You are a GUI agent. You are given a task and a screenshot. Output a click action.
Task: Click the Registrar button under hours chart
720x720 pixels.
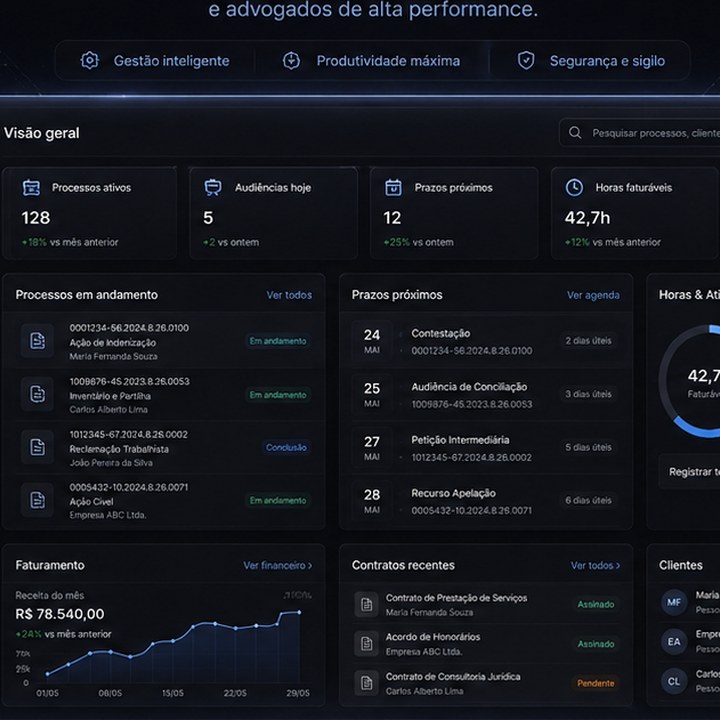pyautogui.click(x=689, y=472)
